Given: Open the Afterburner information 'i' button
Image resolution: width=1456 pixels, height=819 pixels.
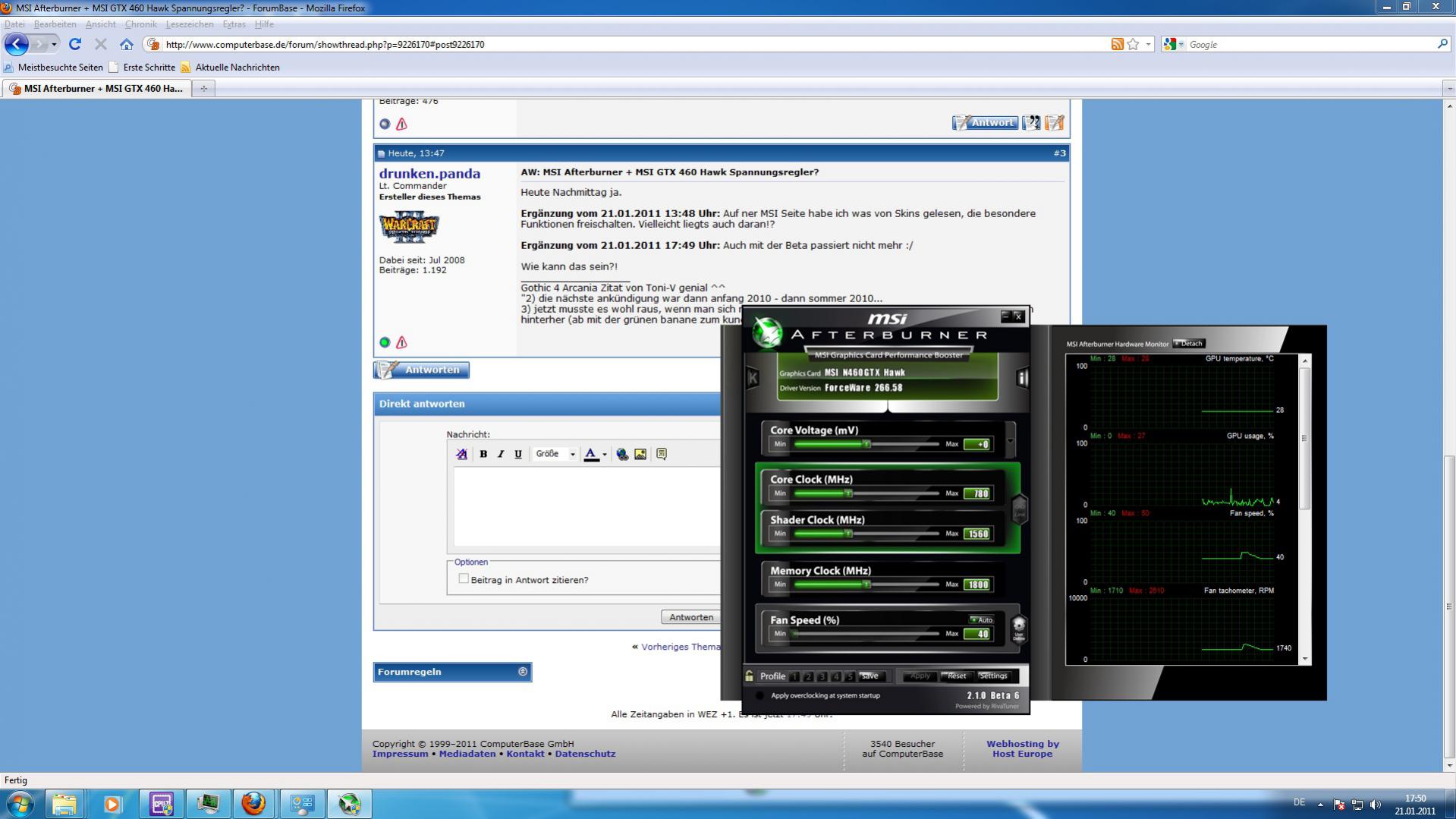Looking at the screenshot, I should coord(1022,377).
